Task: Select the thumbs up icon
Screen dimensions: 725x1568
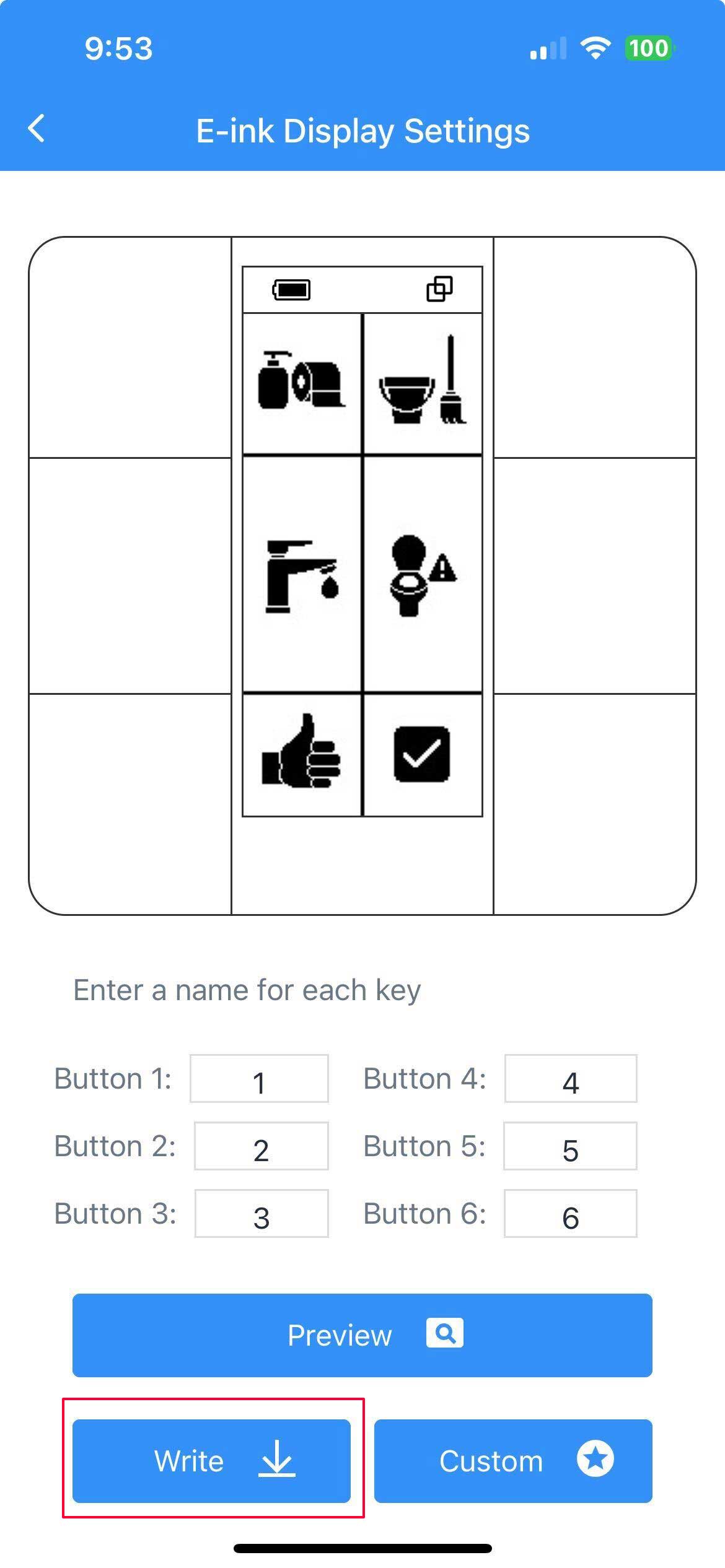Action: tap(302, 753)
